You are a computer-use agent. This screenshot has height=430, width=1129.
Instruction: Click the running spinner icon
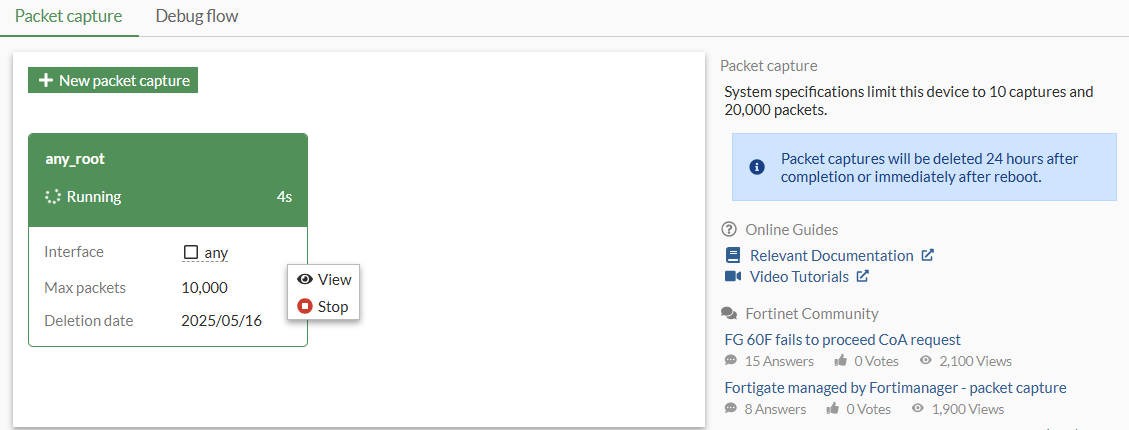pos(53,197)
